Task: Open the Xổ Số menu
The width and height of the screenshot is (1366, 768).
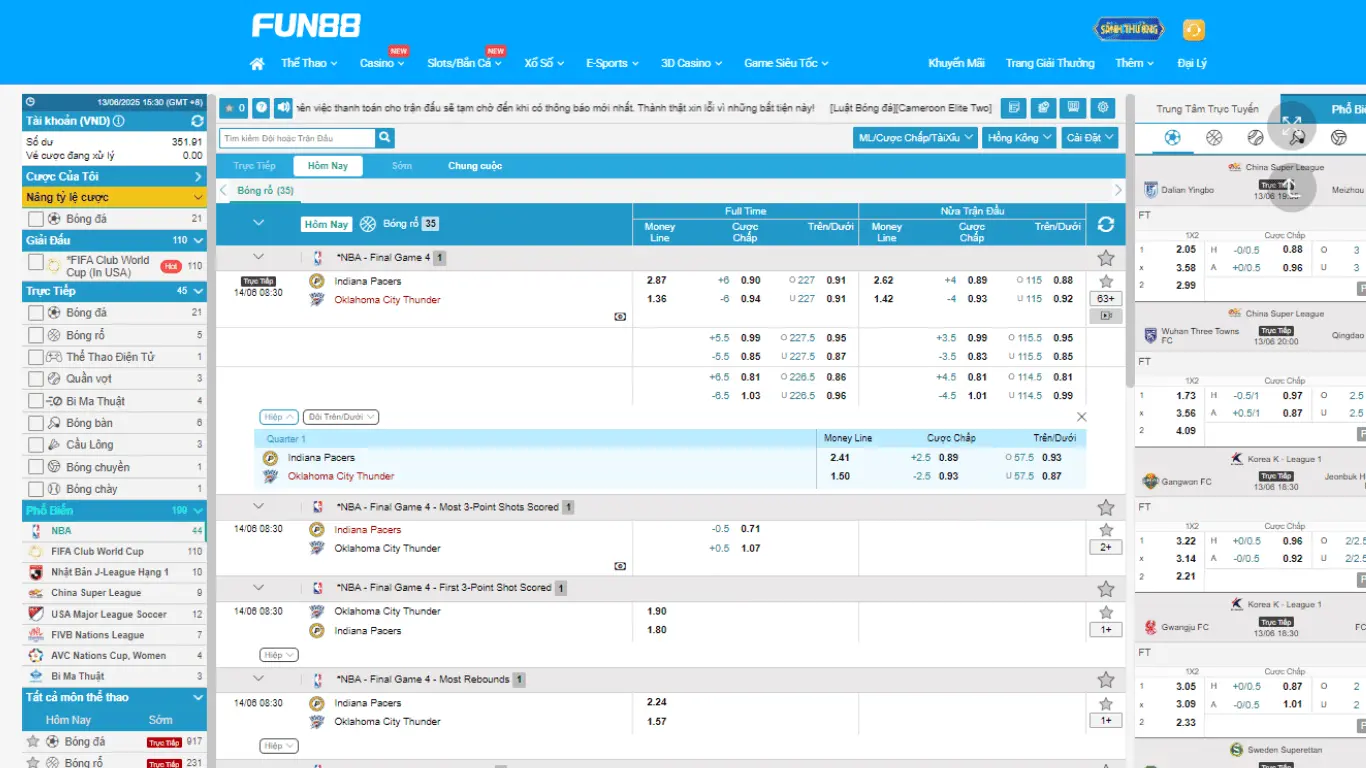Action: point(544,63)
